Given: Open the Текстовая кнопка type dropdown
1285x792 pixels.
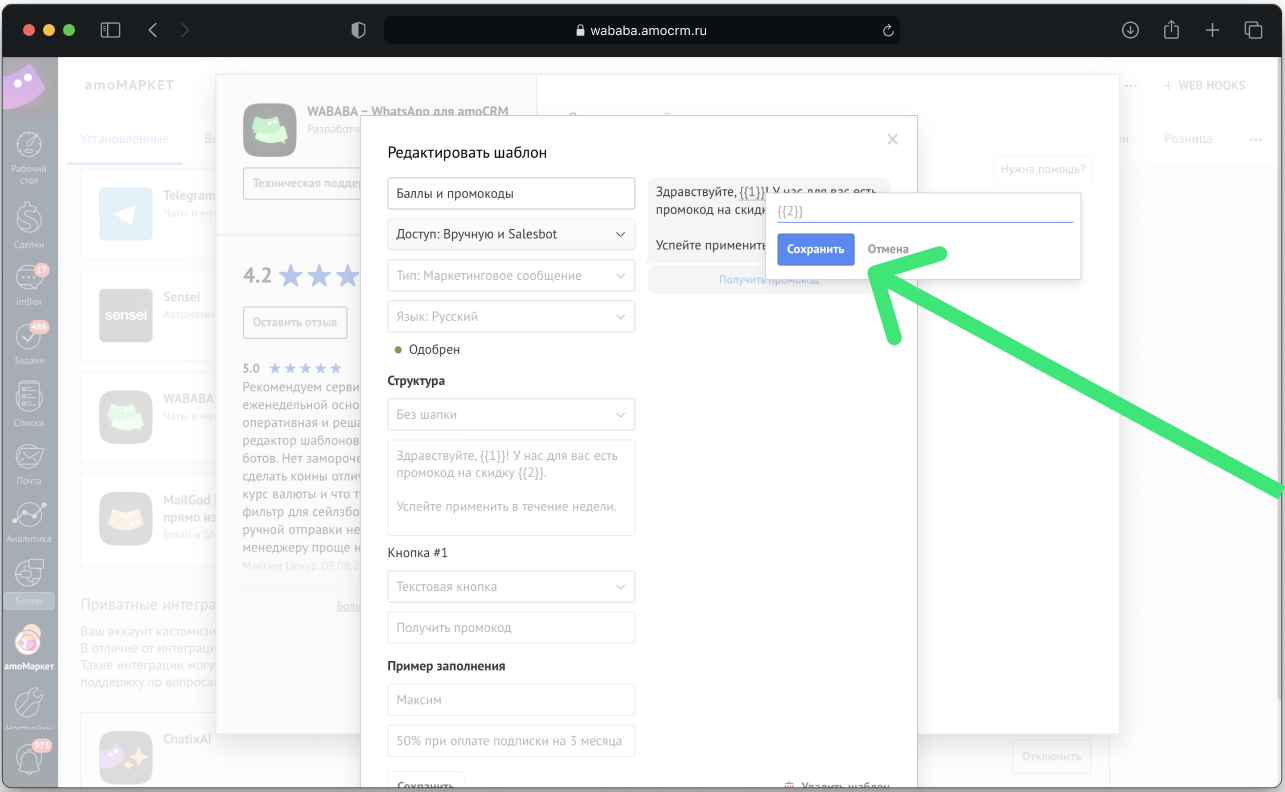Looking at the screenshot, I should pos(511,586).
